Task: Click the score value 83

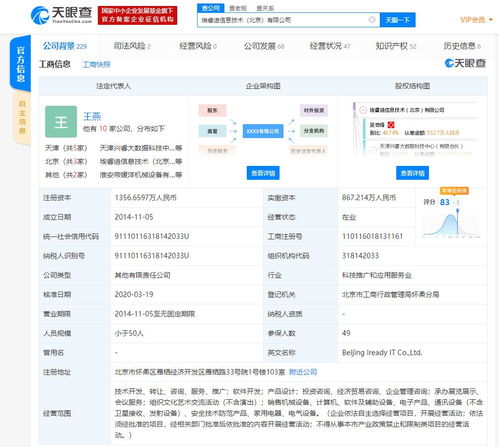Action: 445,202
